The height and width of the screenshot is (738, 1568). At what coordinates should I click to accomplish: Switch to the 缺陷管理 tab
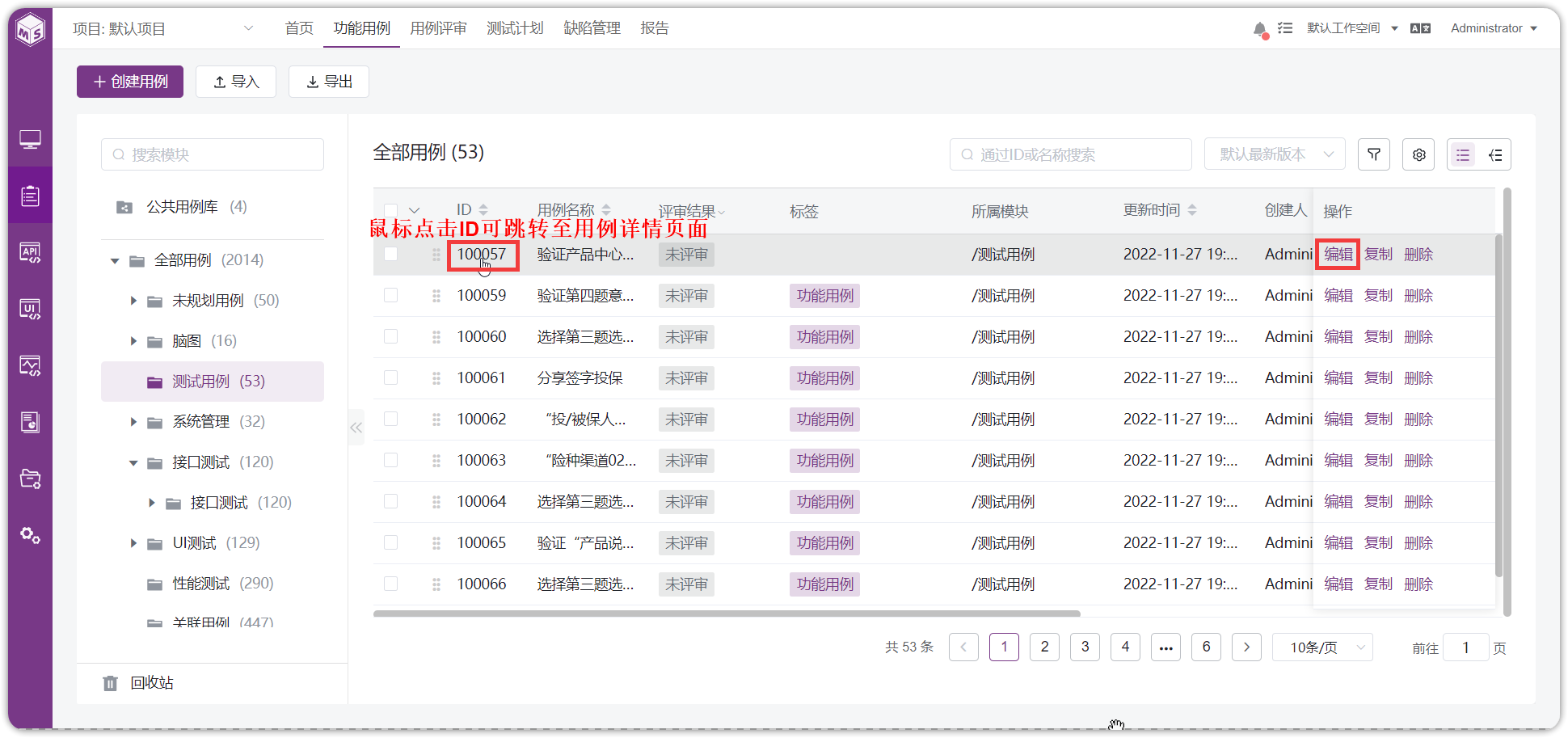click(592, 28)
